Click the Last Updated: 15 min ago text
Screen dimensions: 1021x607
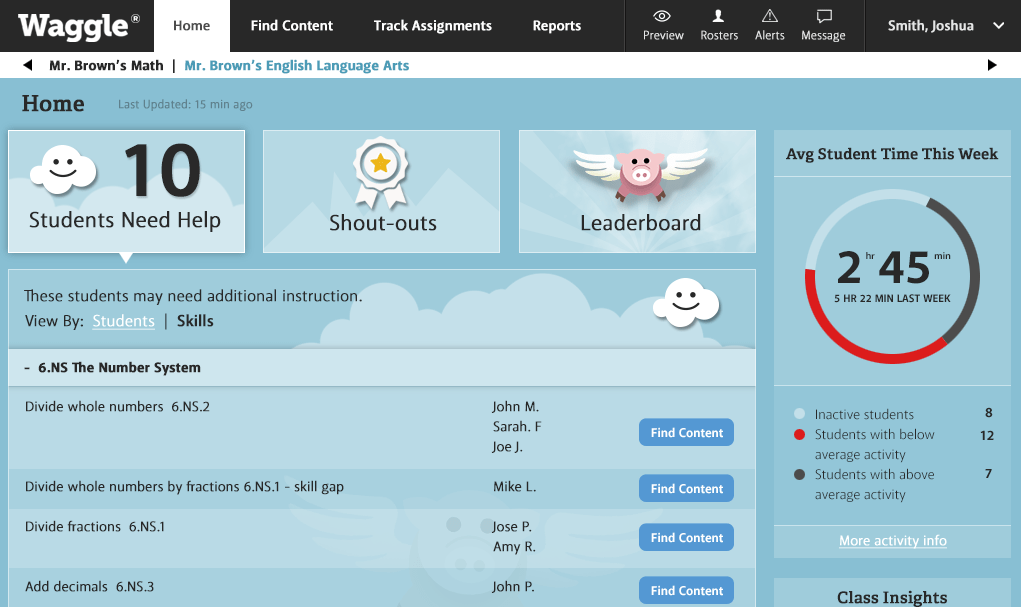pyautogui.click(x=185, y=104)
